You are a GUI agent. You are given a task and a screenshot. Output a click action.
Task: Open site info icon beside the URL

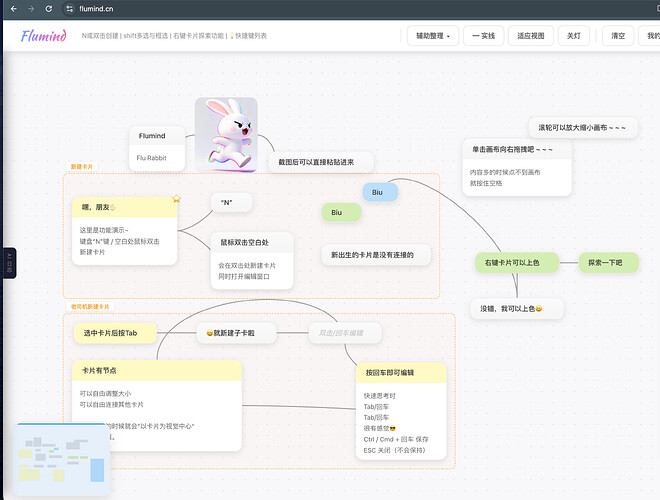coord(69,8)
